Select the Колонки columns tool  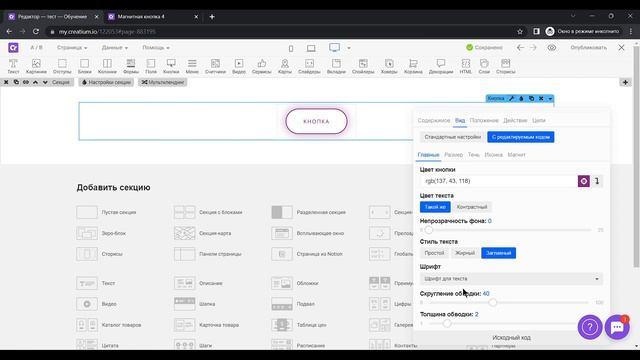pyautogui.click(x=107, y=66)
